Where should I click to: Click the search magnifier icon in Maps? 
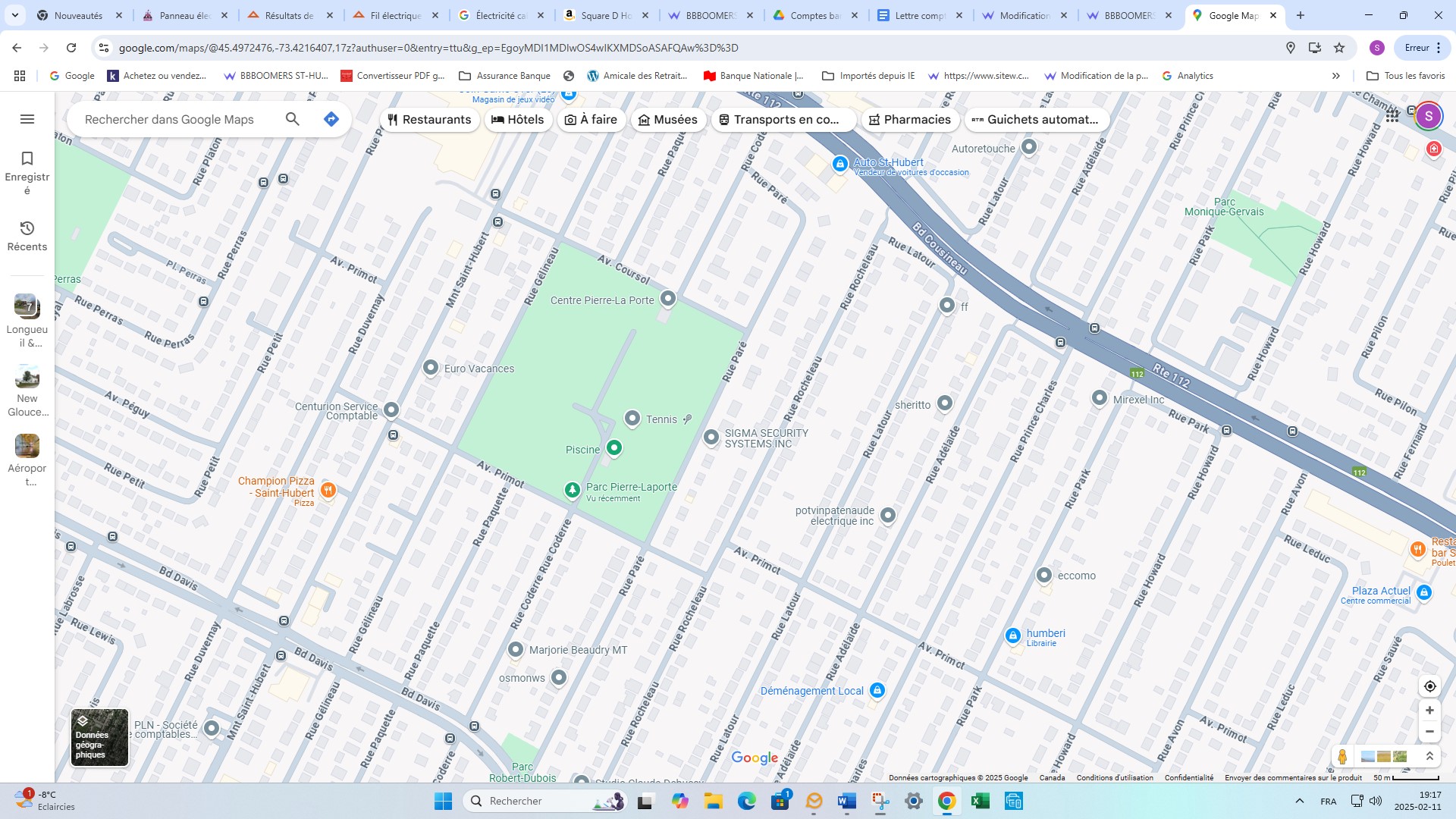tap(293, 119)
